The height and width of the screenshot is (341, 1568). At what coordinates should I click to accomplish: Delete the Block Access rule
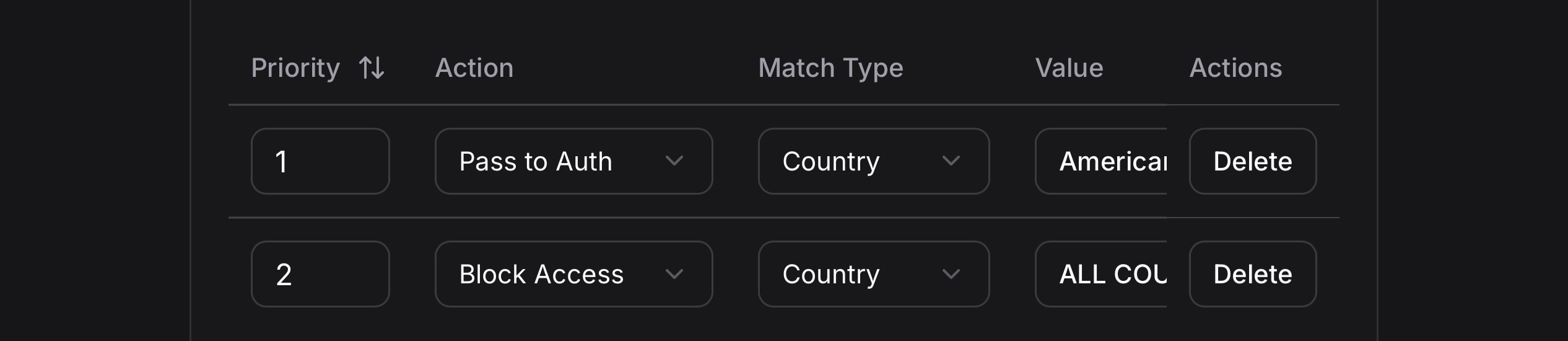1252,274
